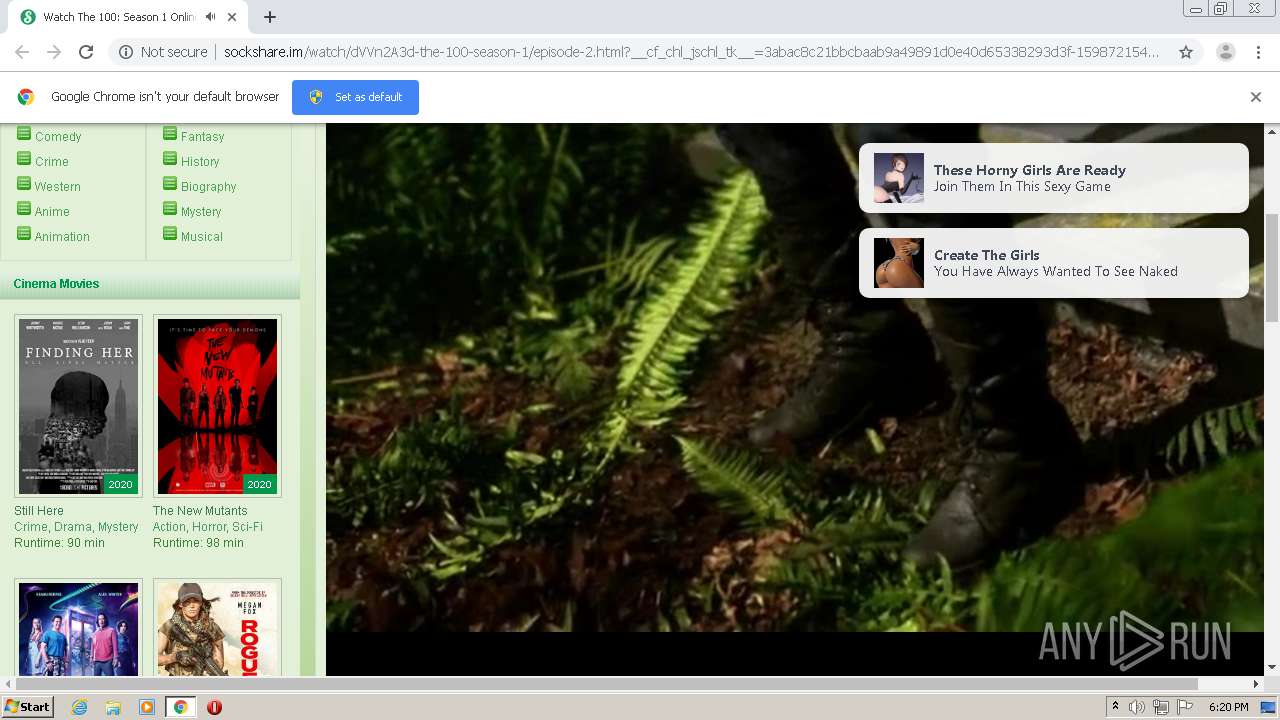
Task: Click the Cinema Movies heading
Action: [56, 284]
